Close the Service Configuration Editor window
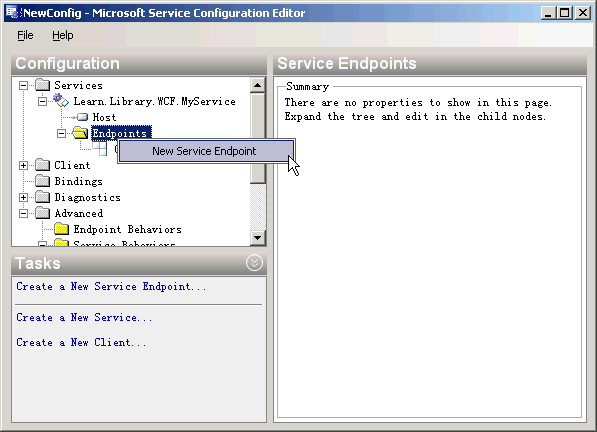597x432 pixels. (x=583, y=13)
